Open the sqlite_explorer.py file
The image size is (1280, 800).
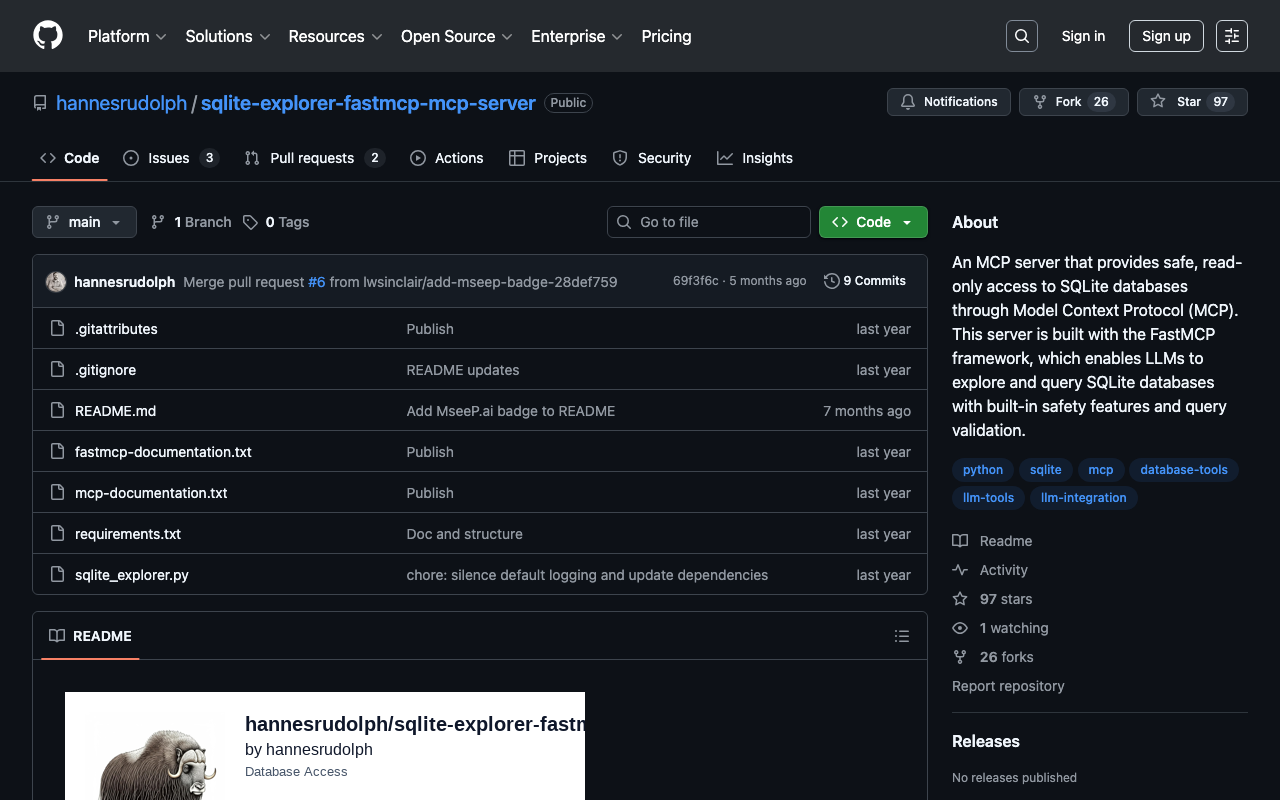(132, 575)
